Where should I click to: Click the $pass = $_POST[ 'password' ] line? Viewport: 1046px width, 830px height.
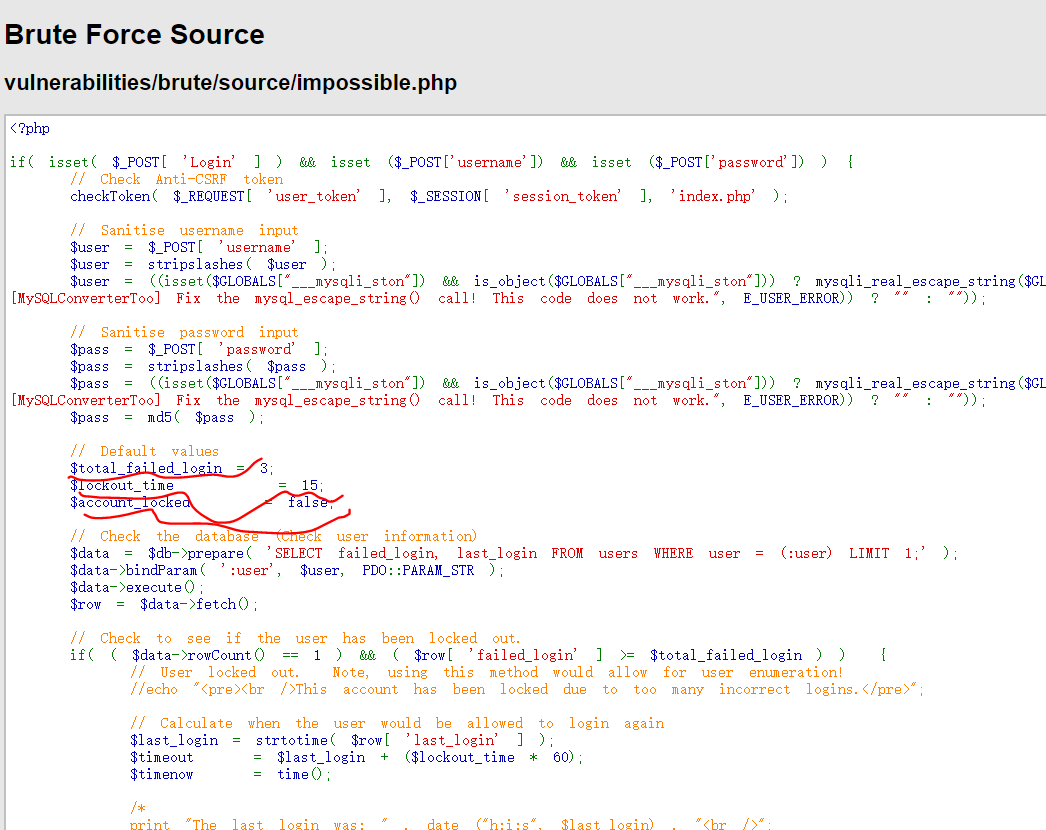pos(199,350)
